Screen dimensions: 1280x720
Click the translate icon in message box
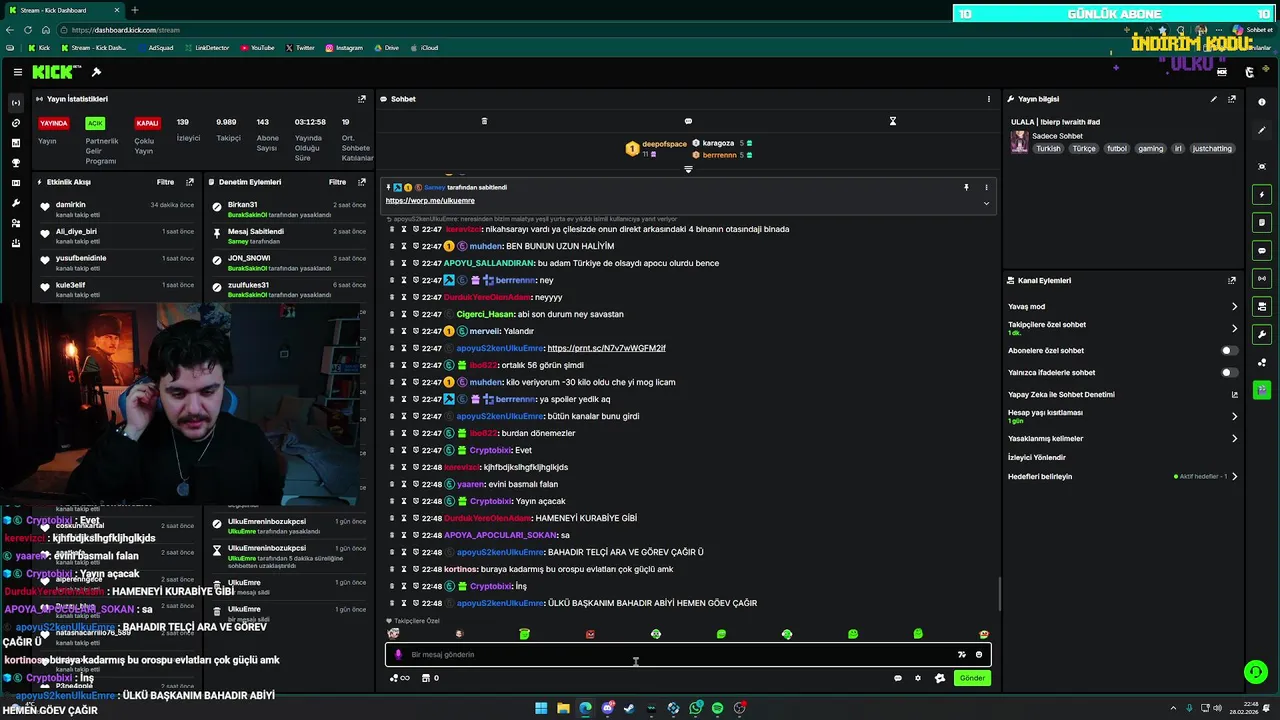[961, 655]
